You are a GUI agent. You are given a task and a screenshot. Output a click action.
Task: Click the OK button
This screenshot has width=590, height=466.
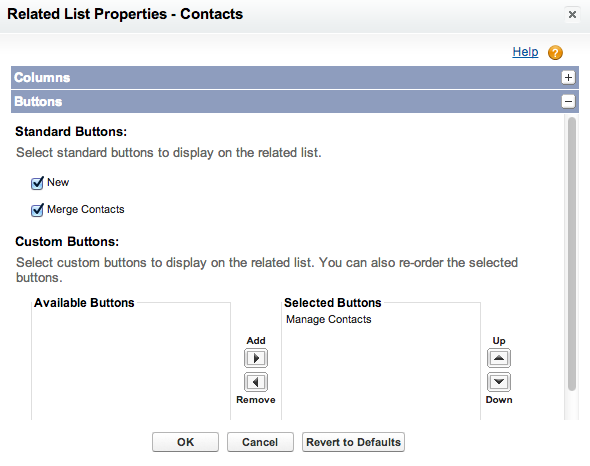click(185, 442)
